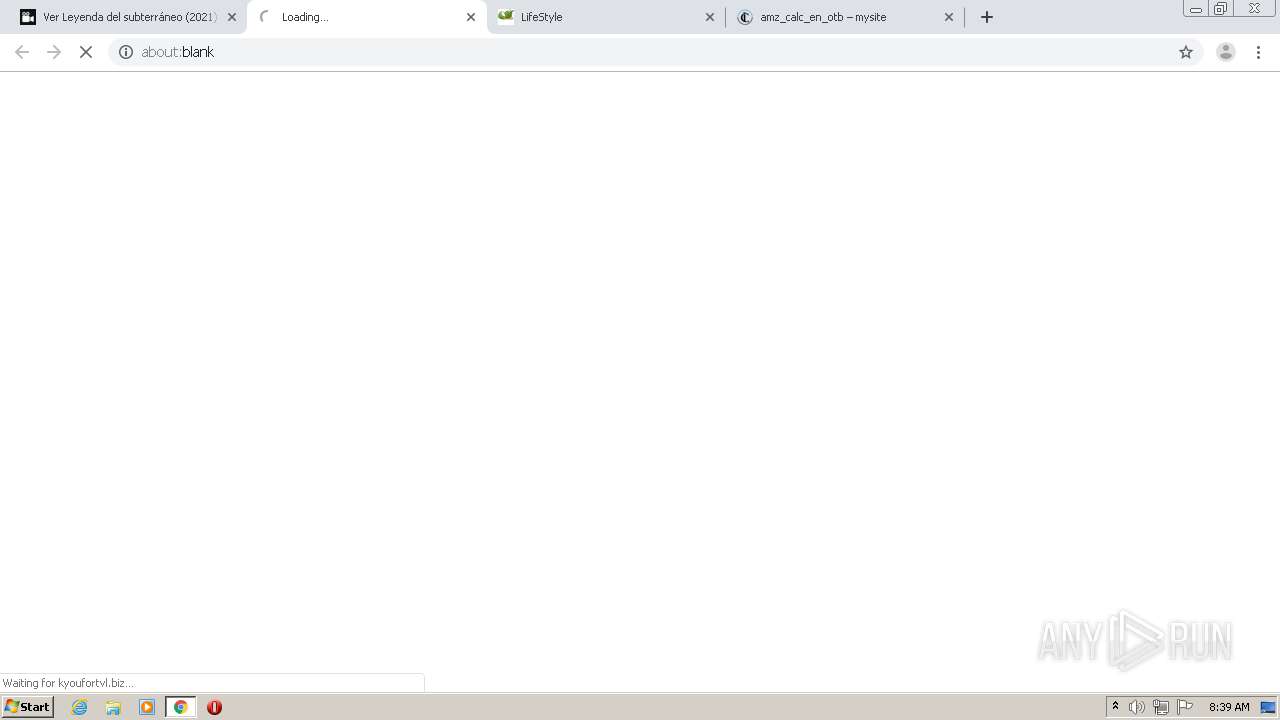Open Action Center flag icon

(x=1185, y=707)
